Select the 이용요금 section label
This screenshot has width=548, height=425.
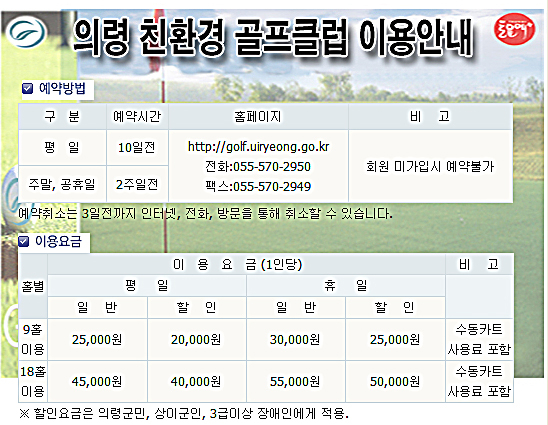(58, 241)
